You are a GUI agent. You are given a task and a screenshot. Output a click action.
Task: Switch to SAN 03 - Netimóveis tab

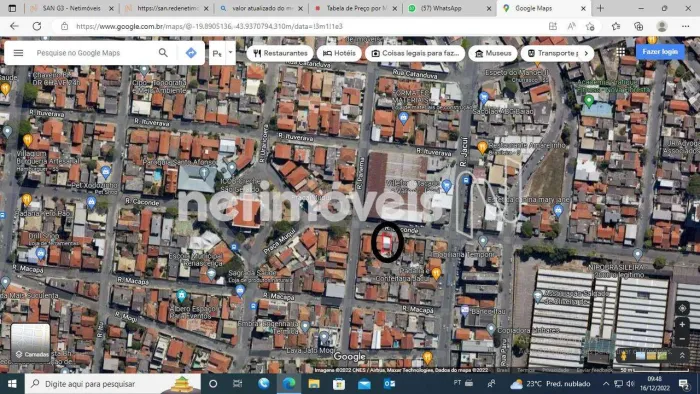coord(72,8)
